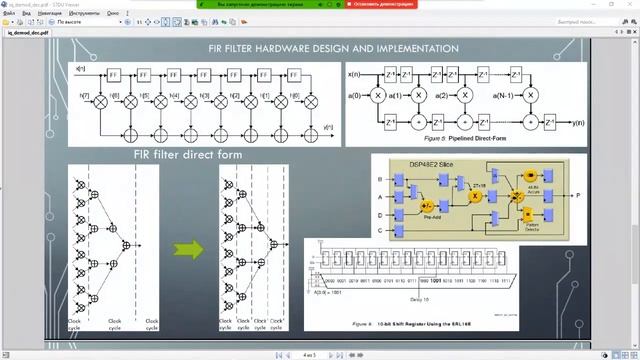640x360 pixels.
Task: Click the tab scroll right arrow
Action: pyautogui.click(x=622, y=32)
